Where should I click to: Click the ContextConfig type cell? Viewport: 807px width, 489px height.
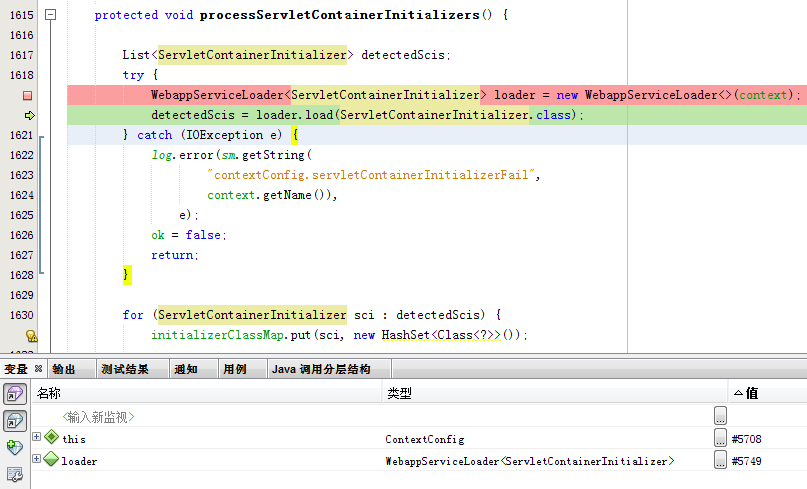[425, 439]
